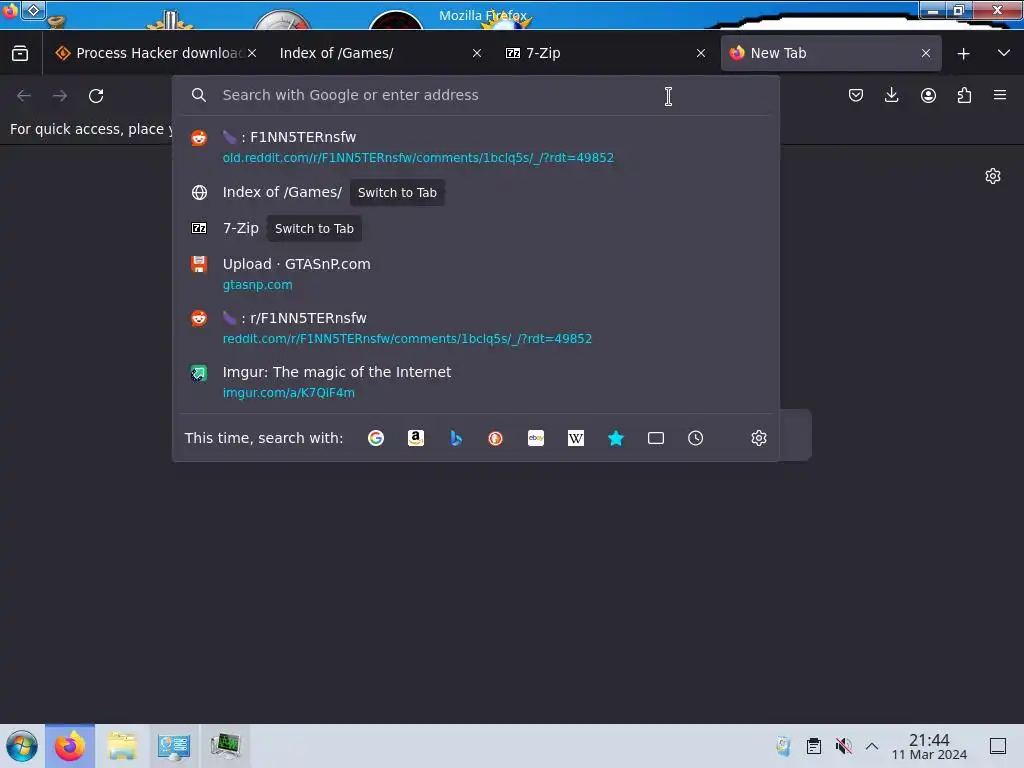The width and height of the screenshot is (1024, 768).
Task: Close the New Tab tab
Action: [925, 54]
